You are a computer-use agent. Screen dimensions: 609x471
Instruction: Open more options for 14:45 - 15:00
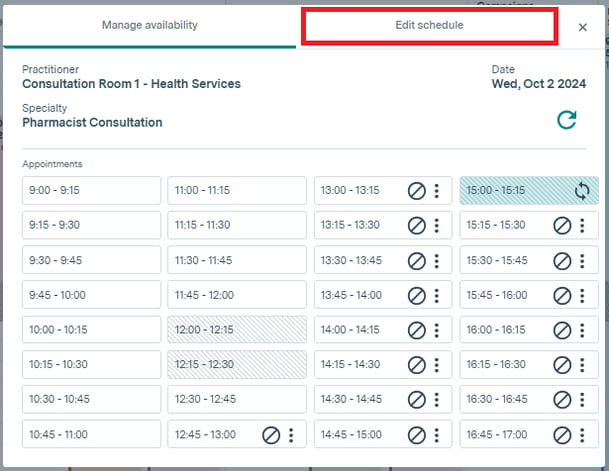click(437, 435)
